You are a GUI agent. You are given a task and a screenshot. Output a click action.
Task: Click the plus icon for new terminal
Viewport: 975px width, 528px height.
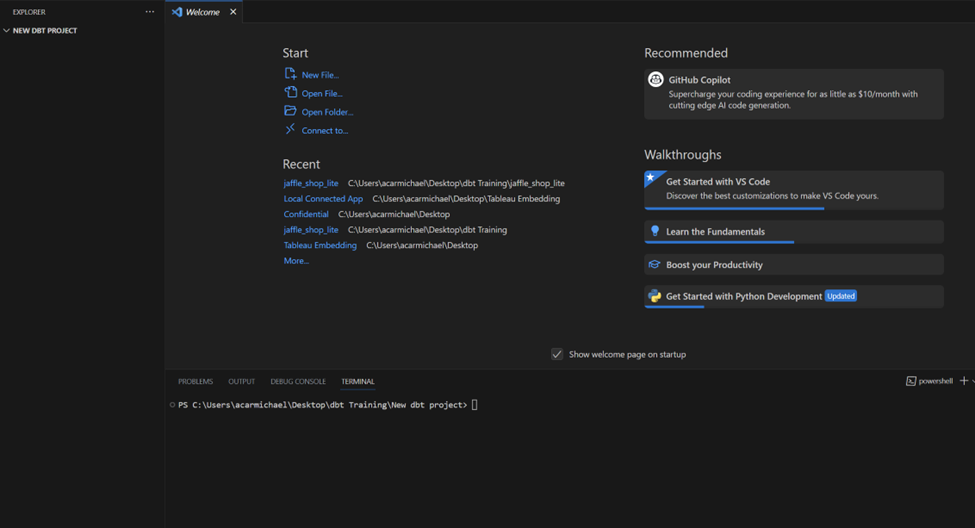964,381
